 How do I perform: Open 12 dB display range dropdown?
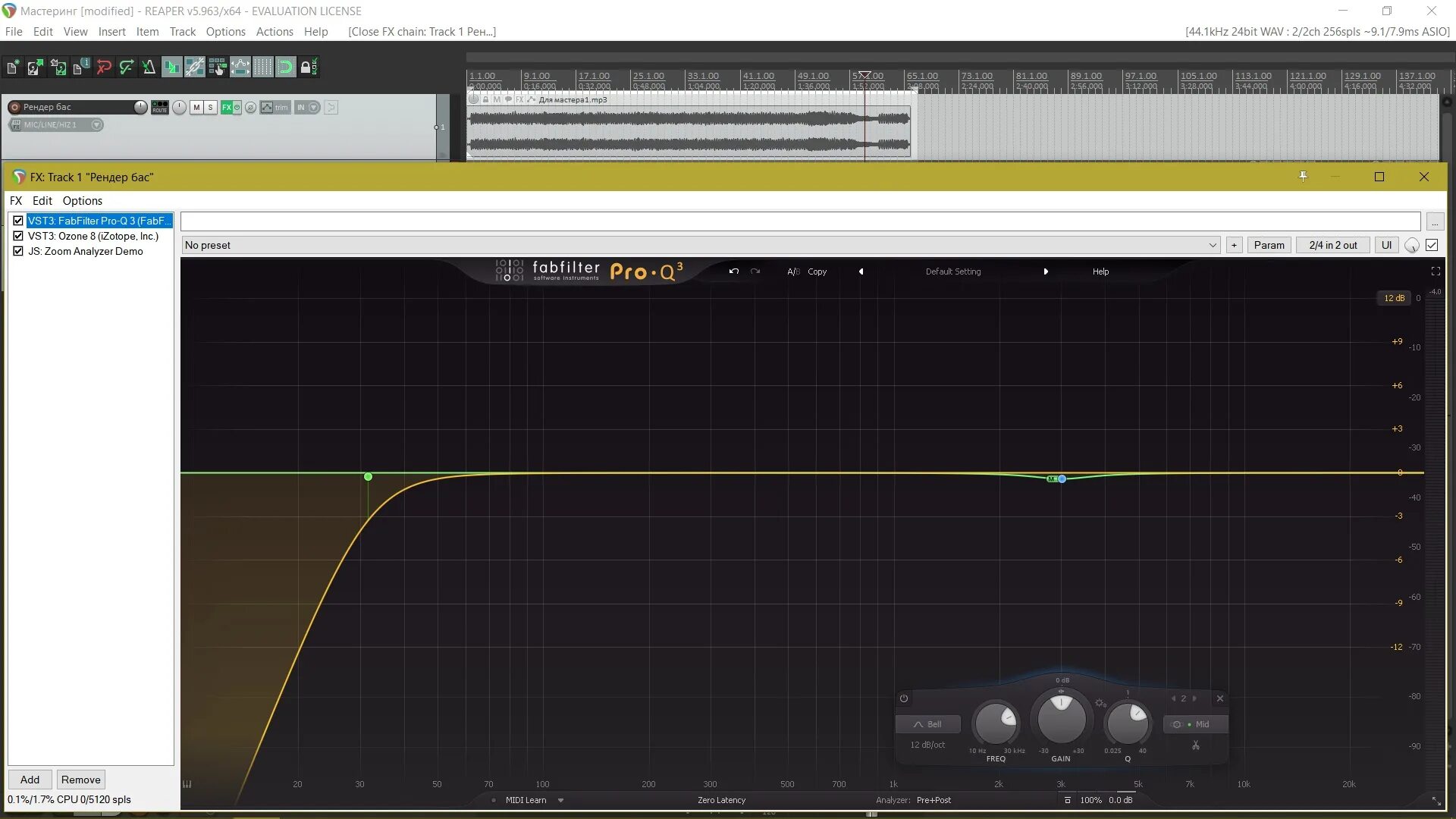pos(1394,298)
